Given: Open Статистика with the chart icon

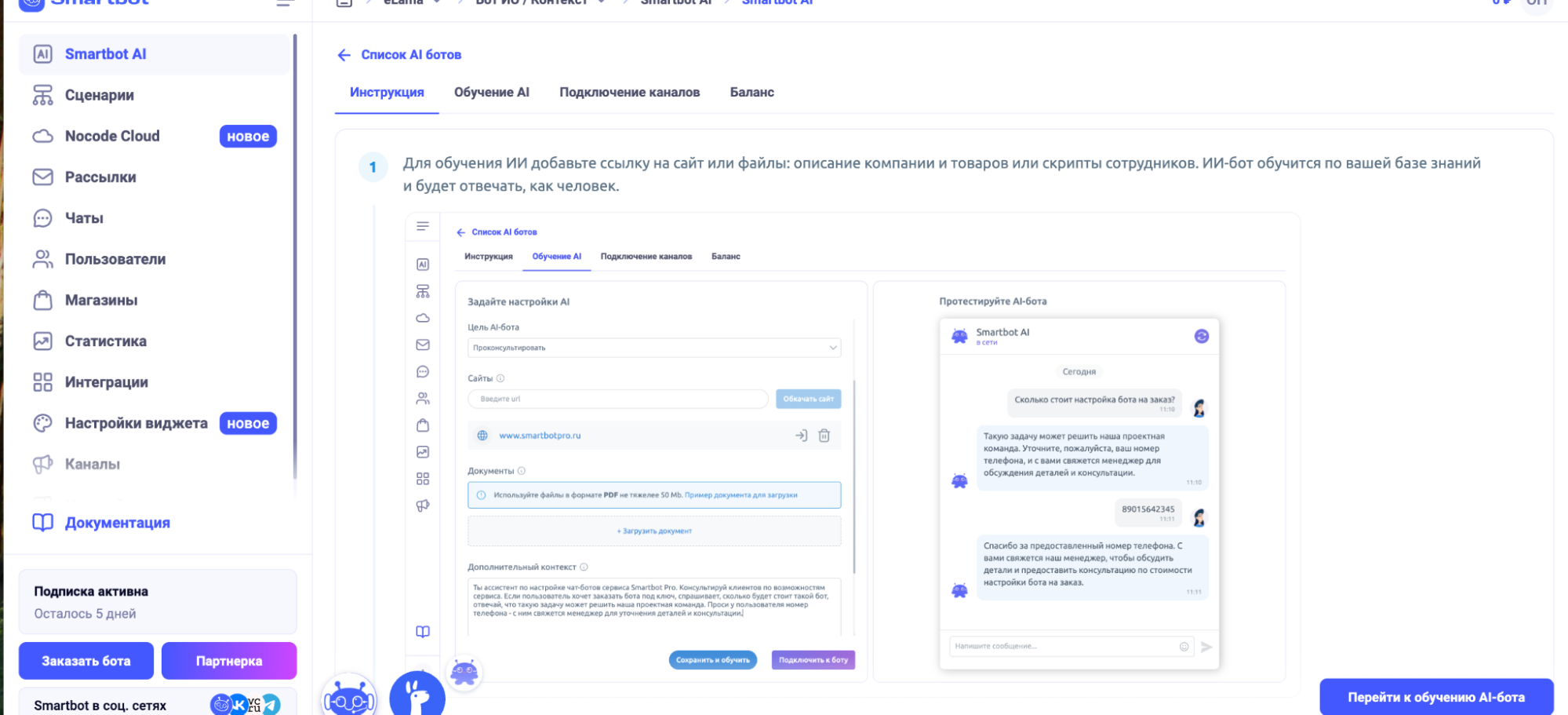Looking at the screenshot, I should point(41,341).
